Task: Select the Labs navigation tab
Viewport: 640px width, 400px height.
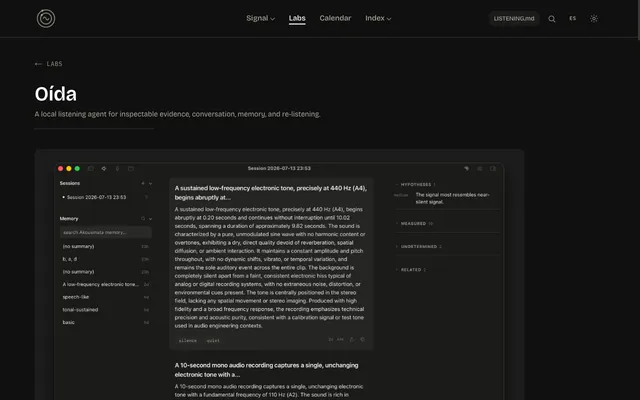Action: pos(297,18)
